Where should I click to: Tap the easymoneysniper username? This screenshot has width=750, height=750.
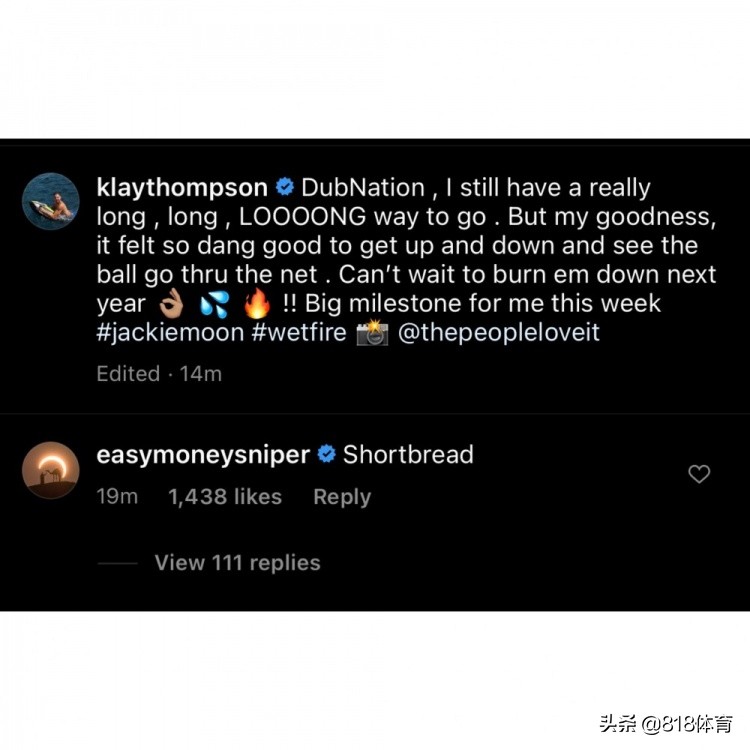tap(203, 454)
